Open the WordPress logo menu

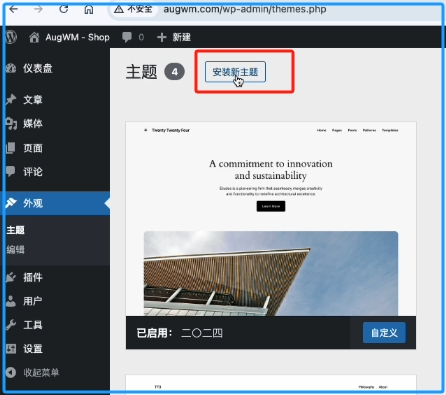click(x=11, y=37)
